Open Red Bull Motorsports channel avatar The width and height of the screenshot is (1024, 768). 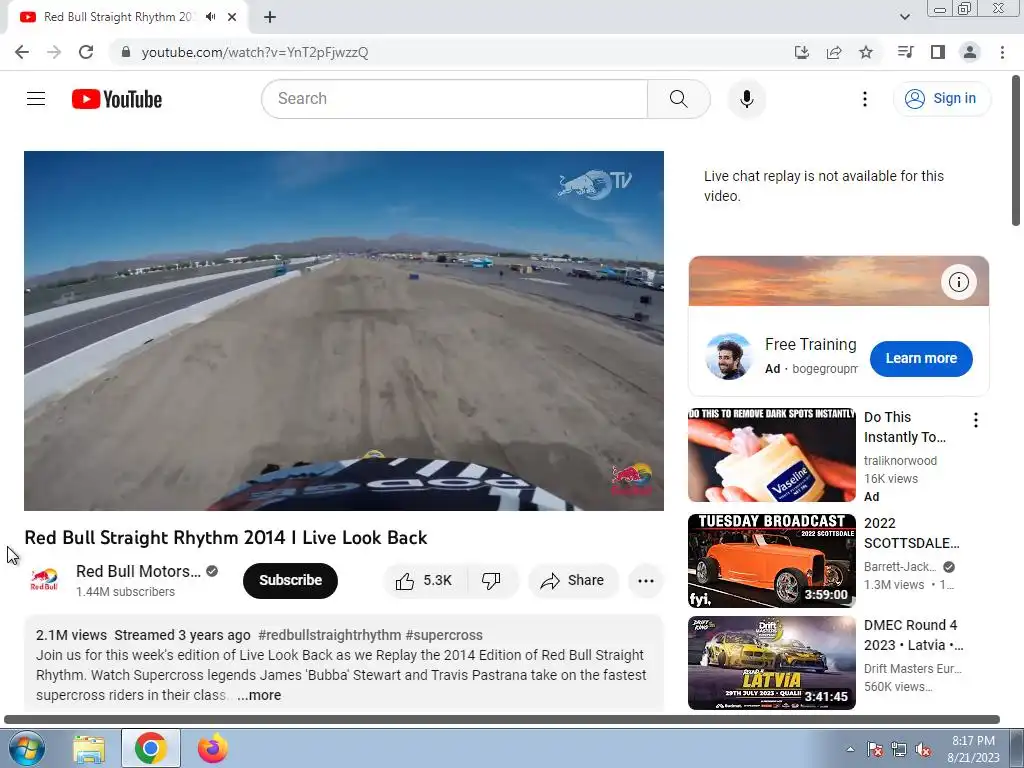(44, 580)
